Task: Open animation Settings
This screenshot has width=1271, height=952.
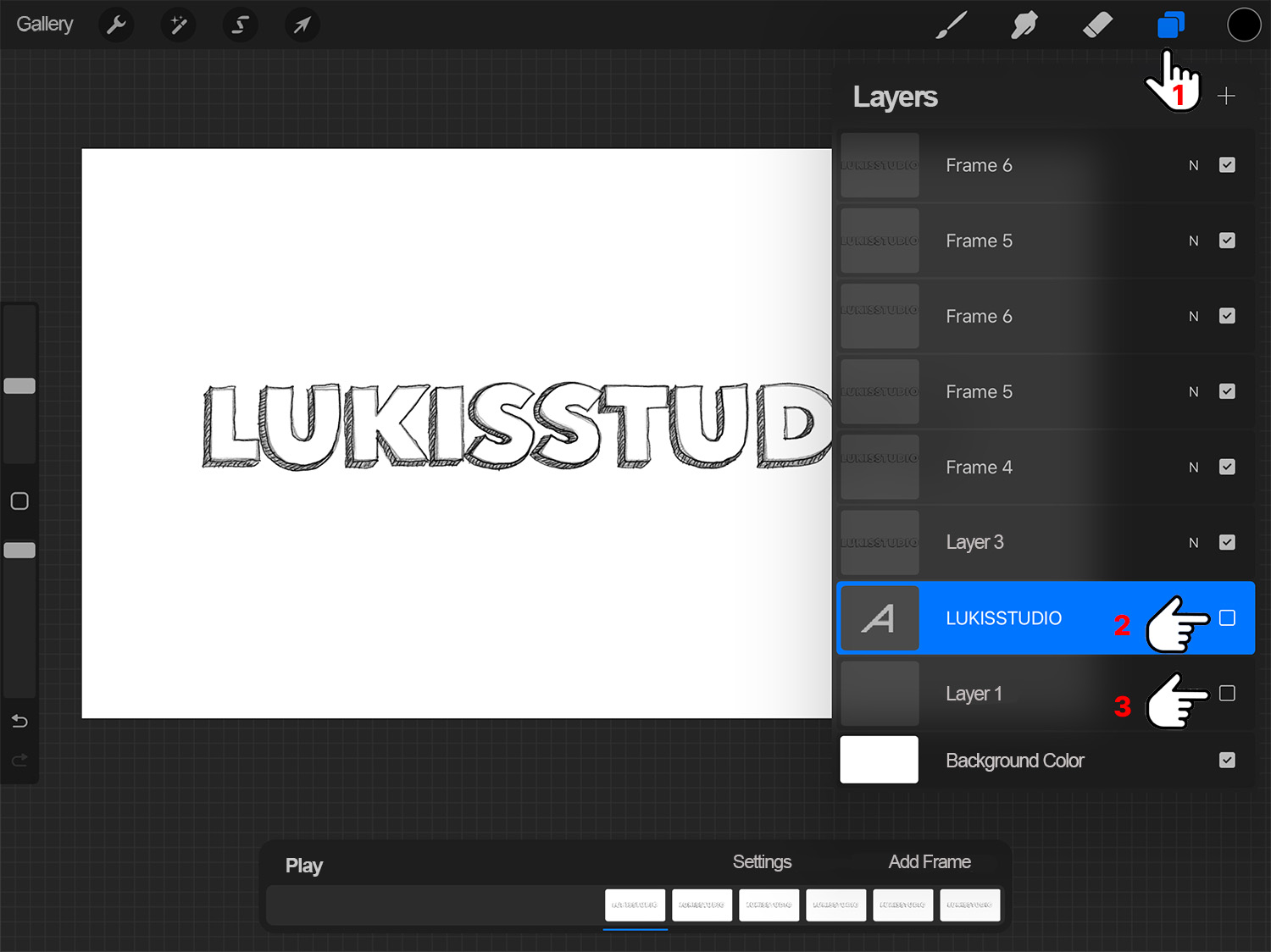Action: click(x=762, y=861)
